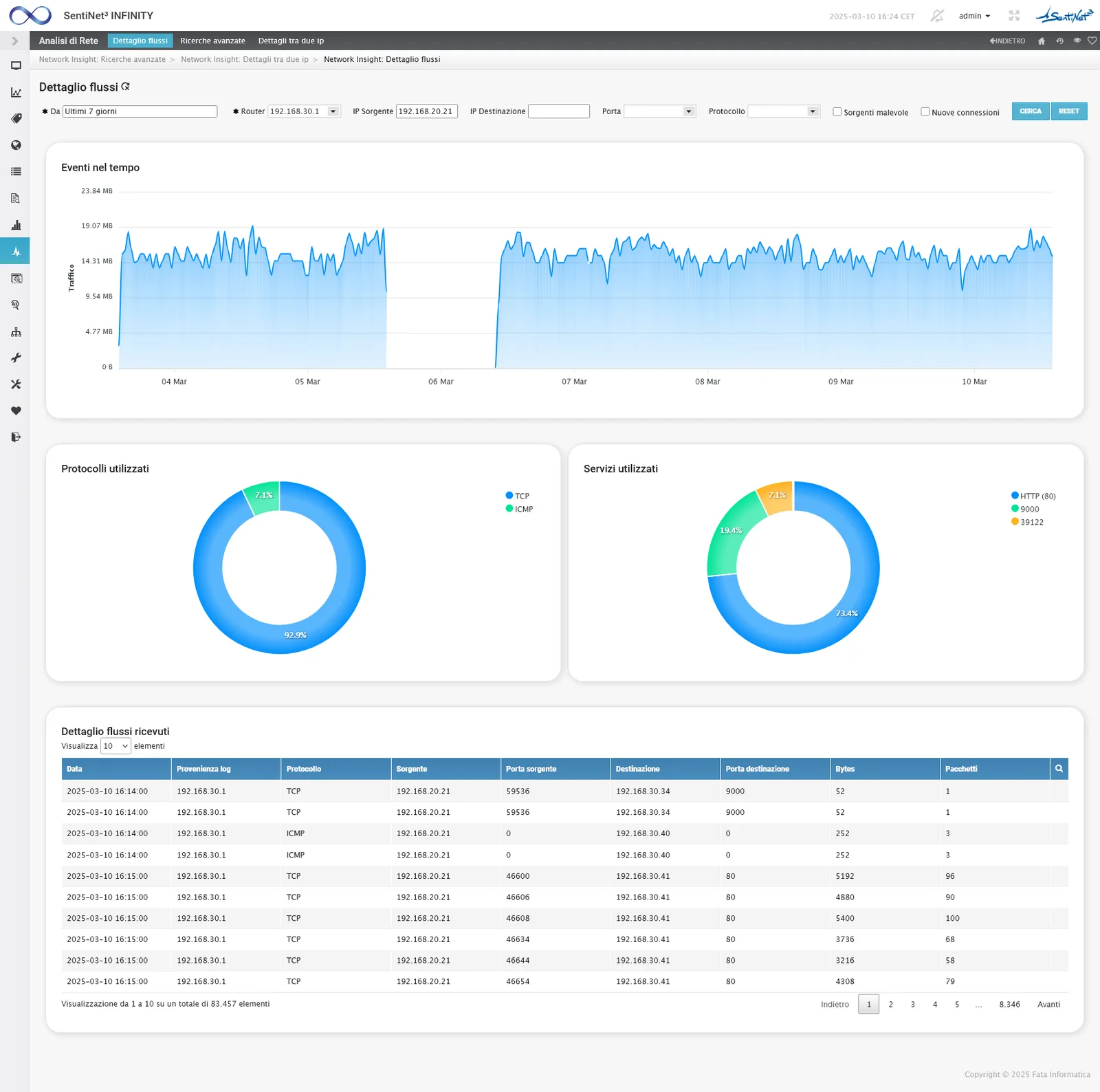Click the logout icon in the sidebar
The width and height of the screenshot is (1100, 1092).
[x=16, y=437]
